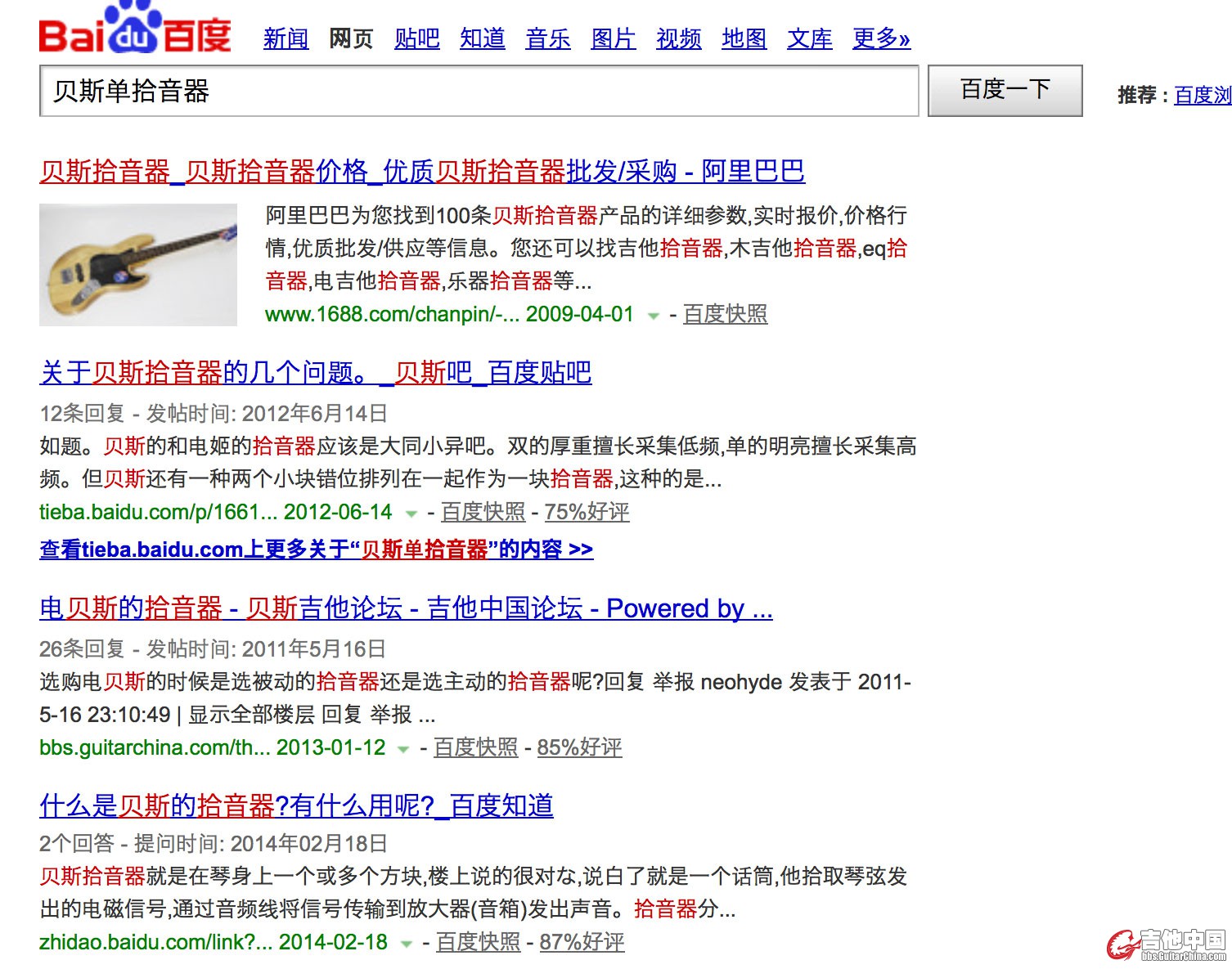Open the bass guitar thumbnail image
The height and width of the screenshot is (969, 1232).
pos(138,265)
